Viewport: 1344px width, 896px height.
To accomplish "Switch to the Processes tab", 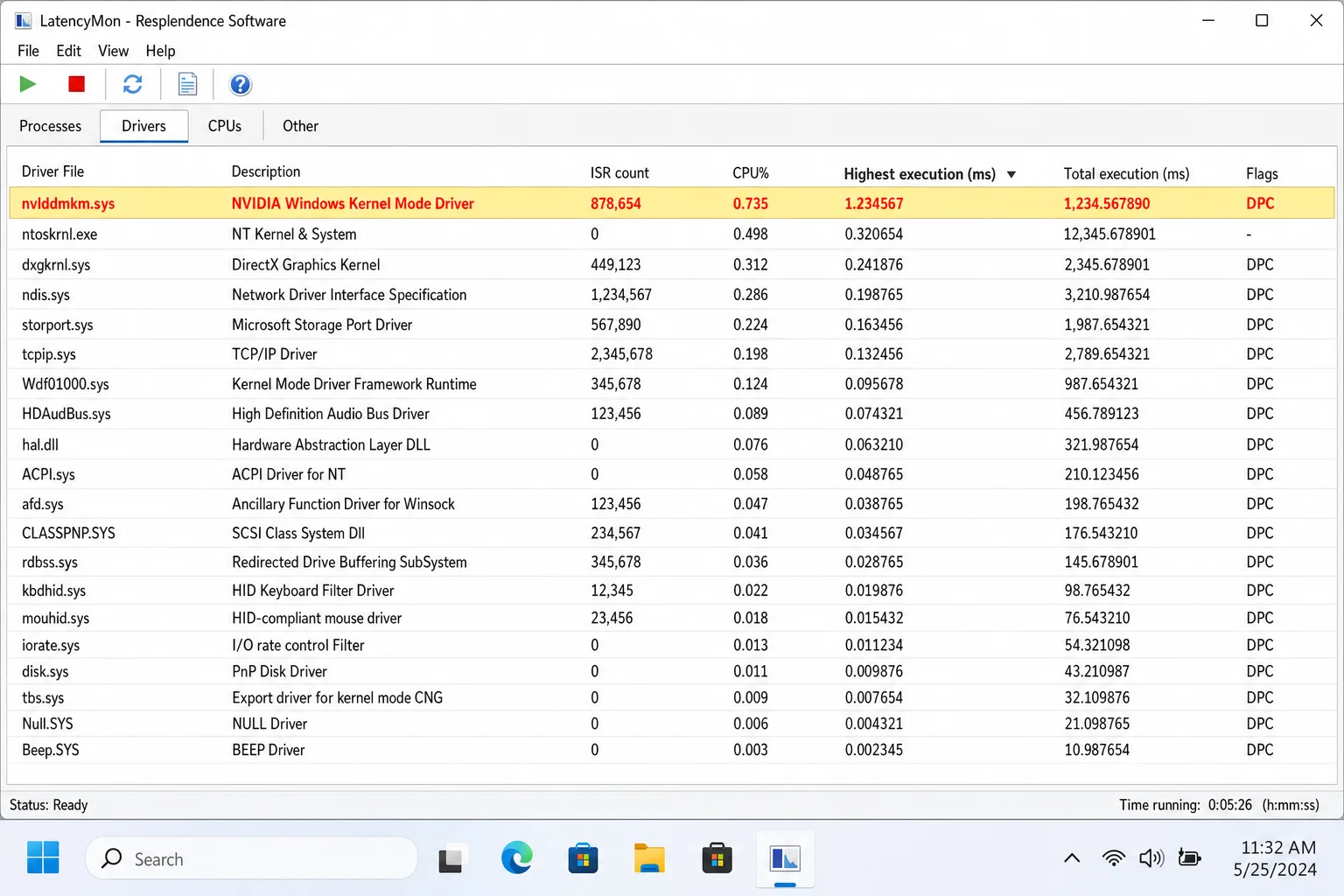I will click(x=50, y=126).
